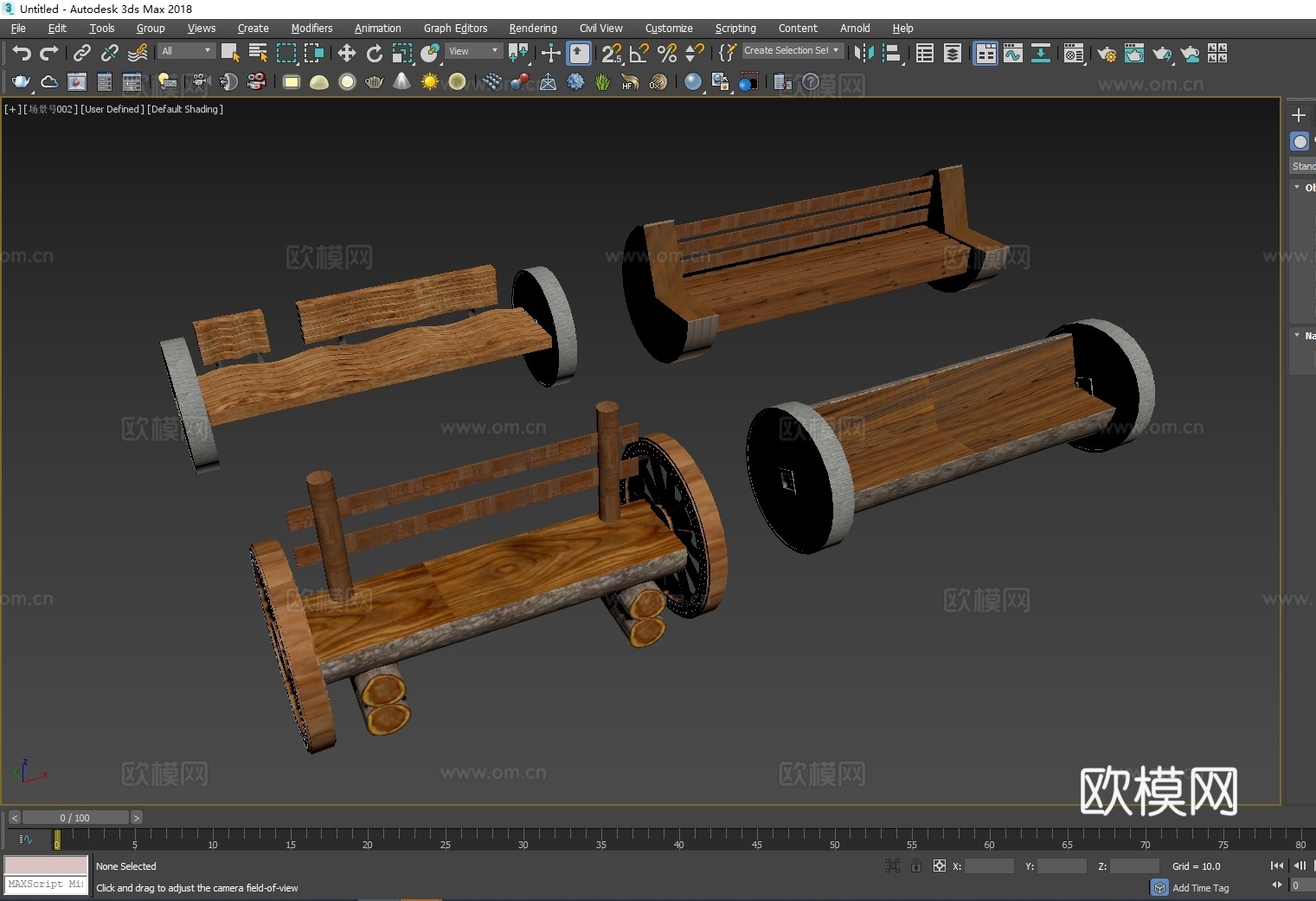The height and width of the screenshot is (901, 1316).
Task: Toggle the Keyboard Shortcut Override button
Action: click(x=579, y=54)
